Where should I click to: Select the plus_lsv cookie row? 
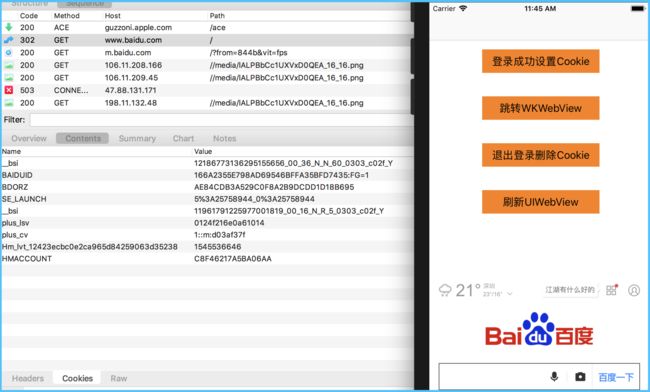(206, 223)
